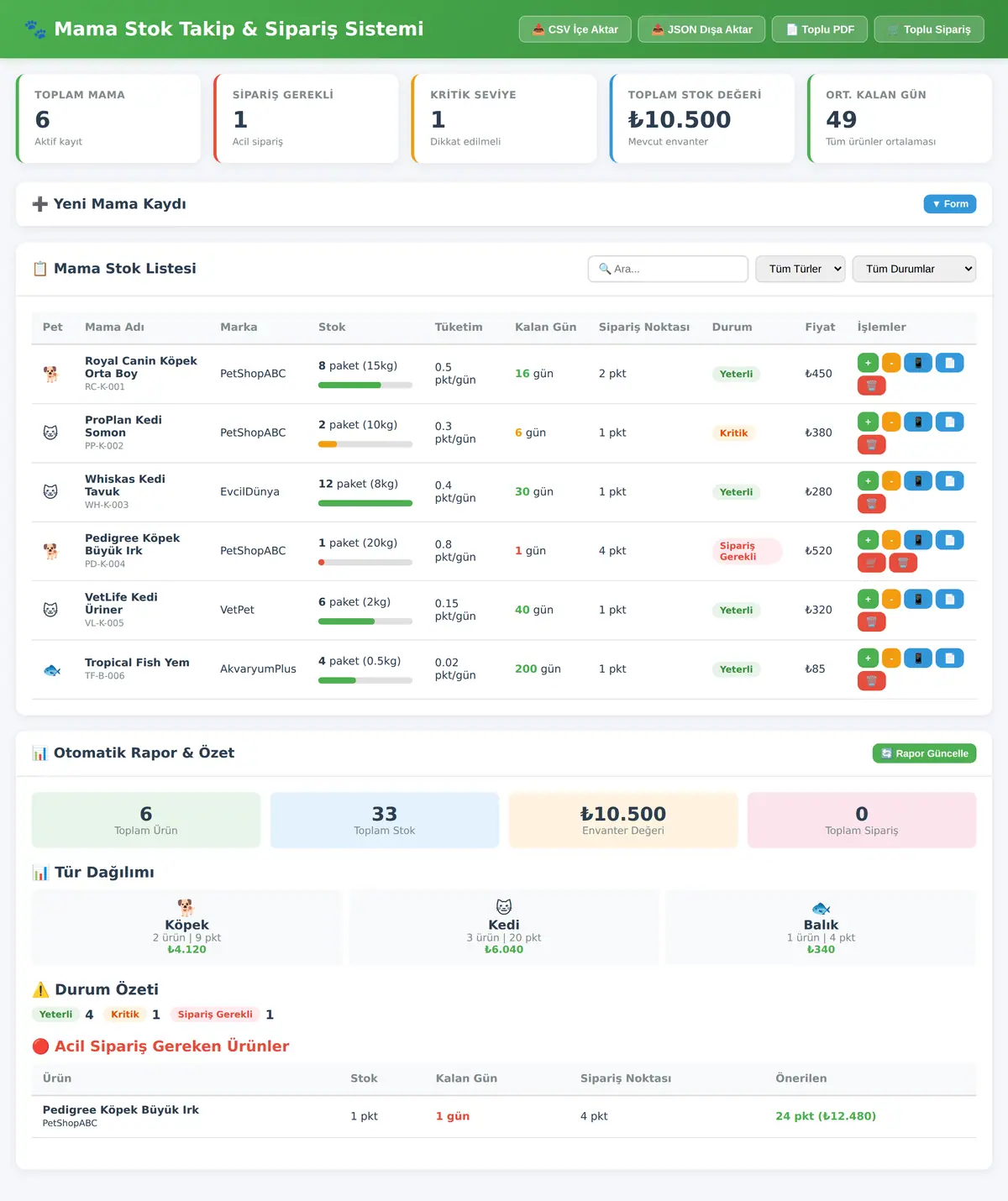This screenshot has height=1201, width=1008.
Task: Delete the Royal Canin Köpek Orta Boy record
Action: point(871,385)
